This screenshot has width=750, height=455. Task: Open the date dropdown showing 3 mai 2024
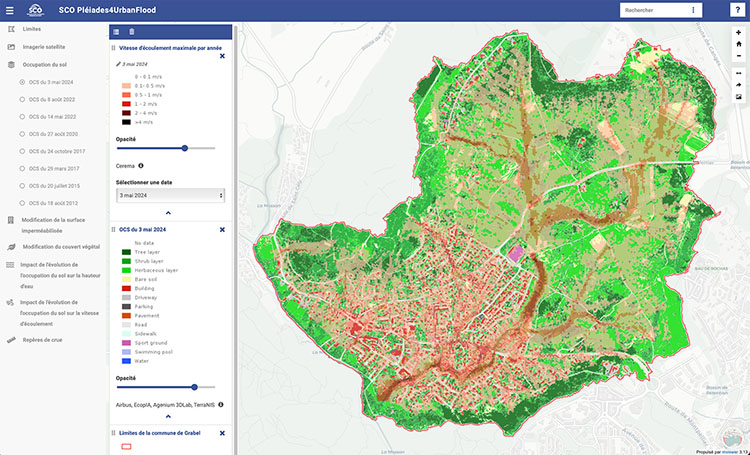pos(168,196)
